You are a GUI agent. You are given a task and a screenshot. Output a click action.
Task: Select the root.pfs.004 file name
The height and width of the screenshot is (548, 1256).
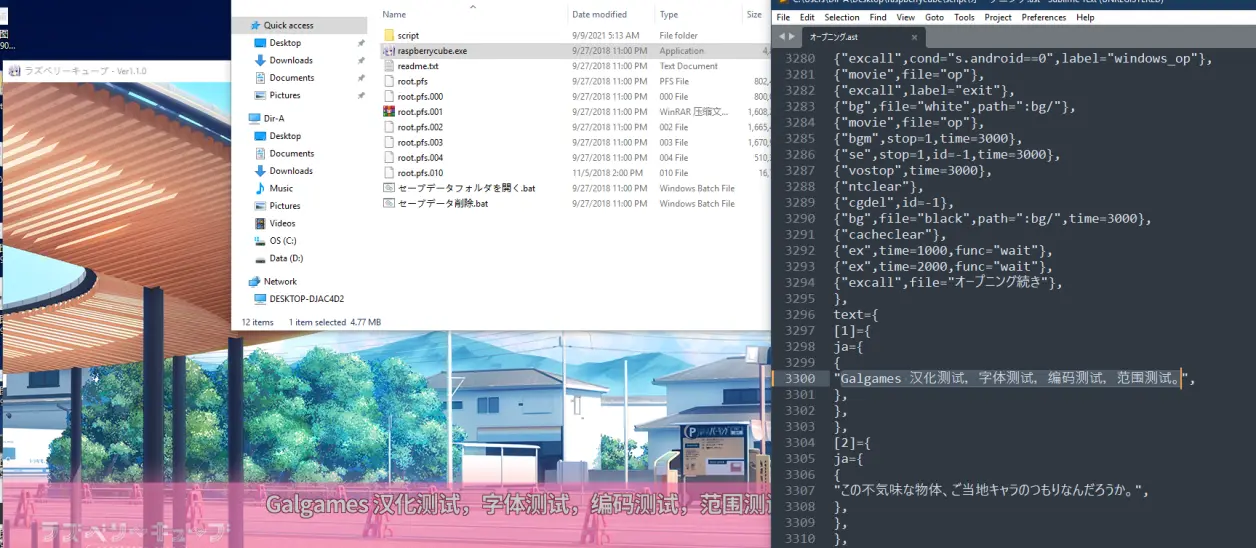pos(420,157)
